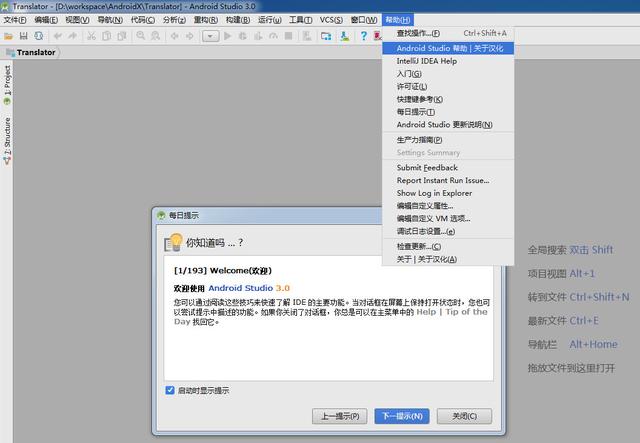
Task: Select 查找操作...(F) menu entry
Action: pos(448,33)
